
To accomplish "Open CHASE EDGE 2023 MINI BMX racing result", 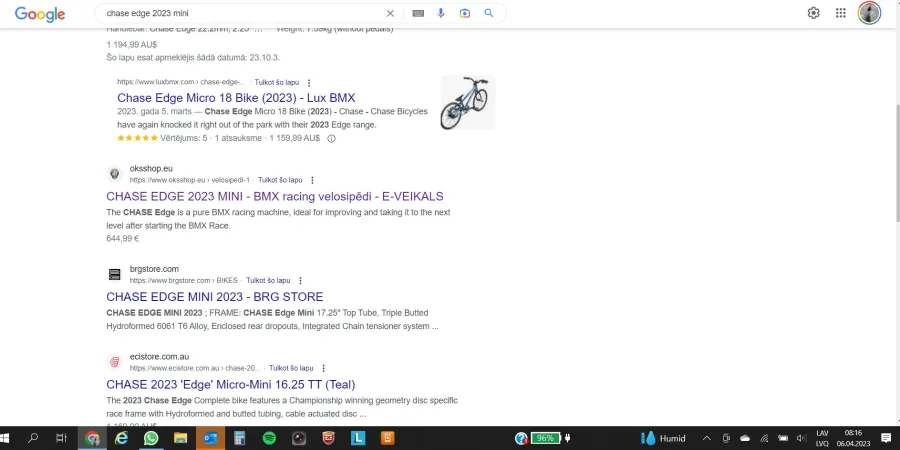I will (275, 196).
